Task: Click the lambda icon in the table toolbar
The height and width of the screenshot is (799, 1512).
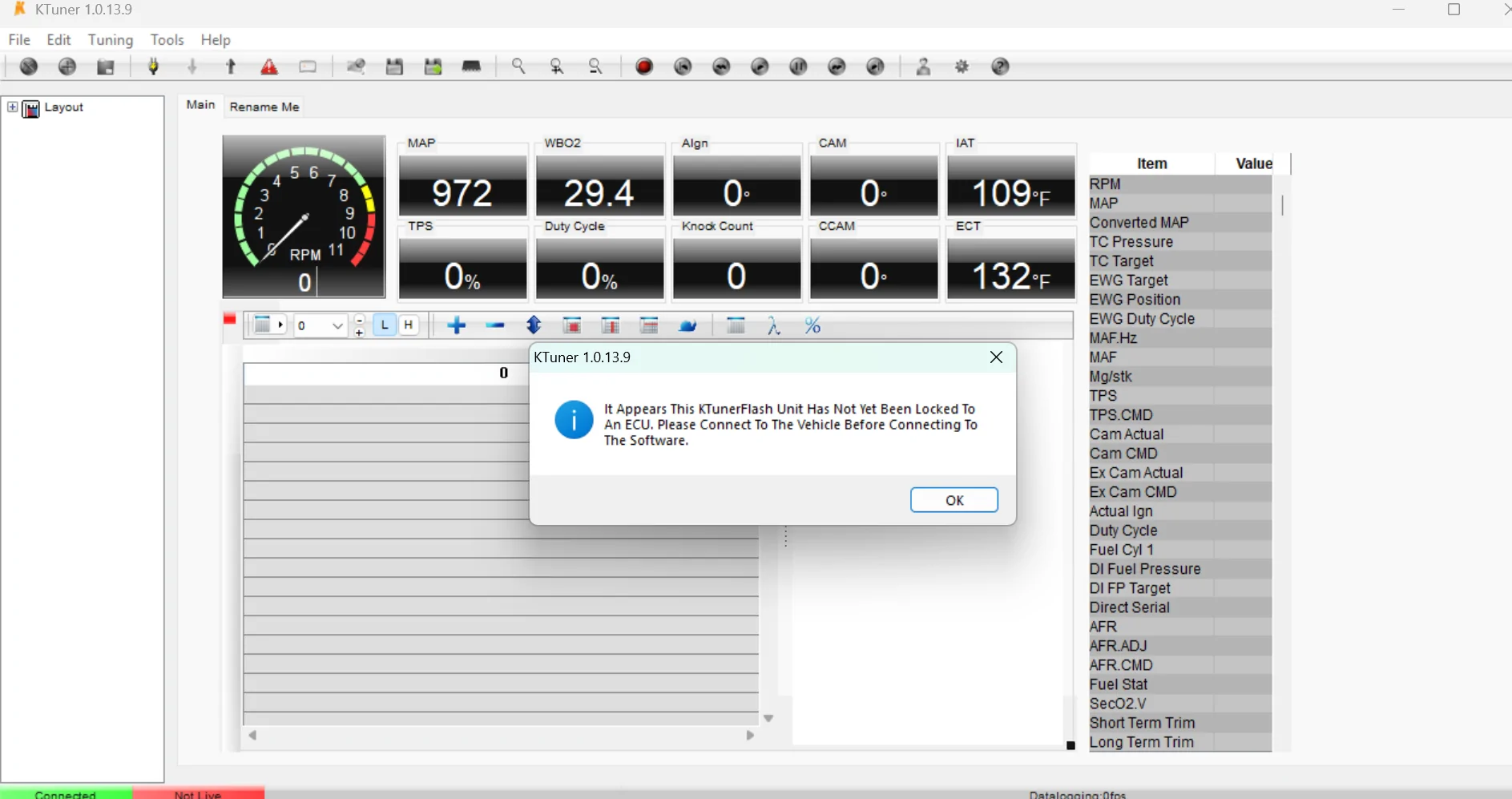Action: click(x=774, y=325)
